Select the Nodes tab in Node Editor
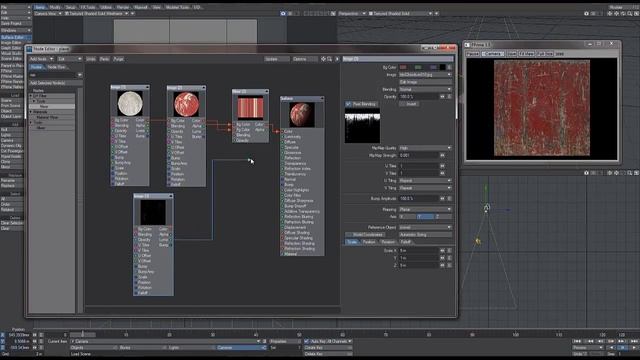The height and width of the screenshot is (360, 640). pyautogui.click(x=36, y=67)
